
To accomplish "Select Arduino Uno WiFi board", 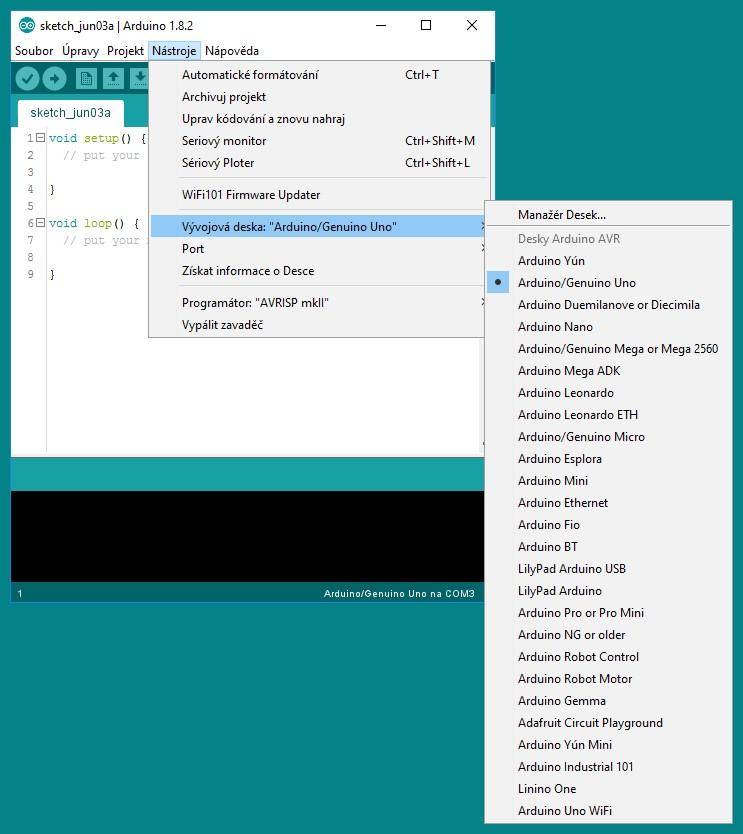I will (608, 811).
